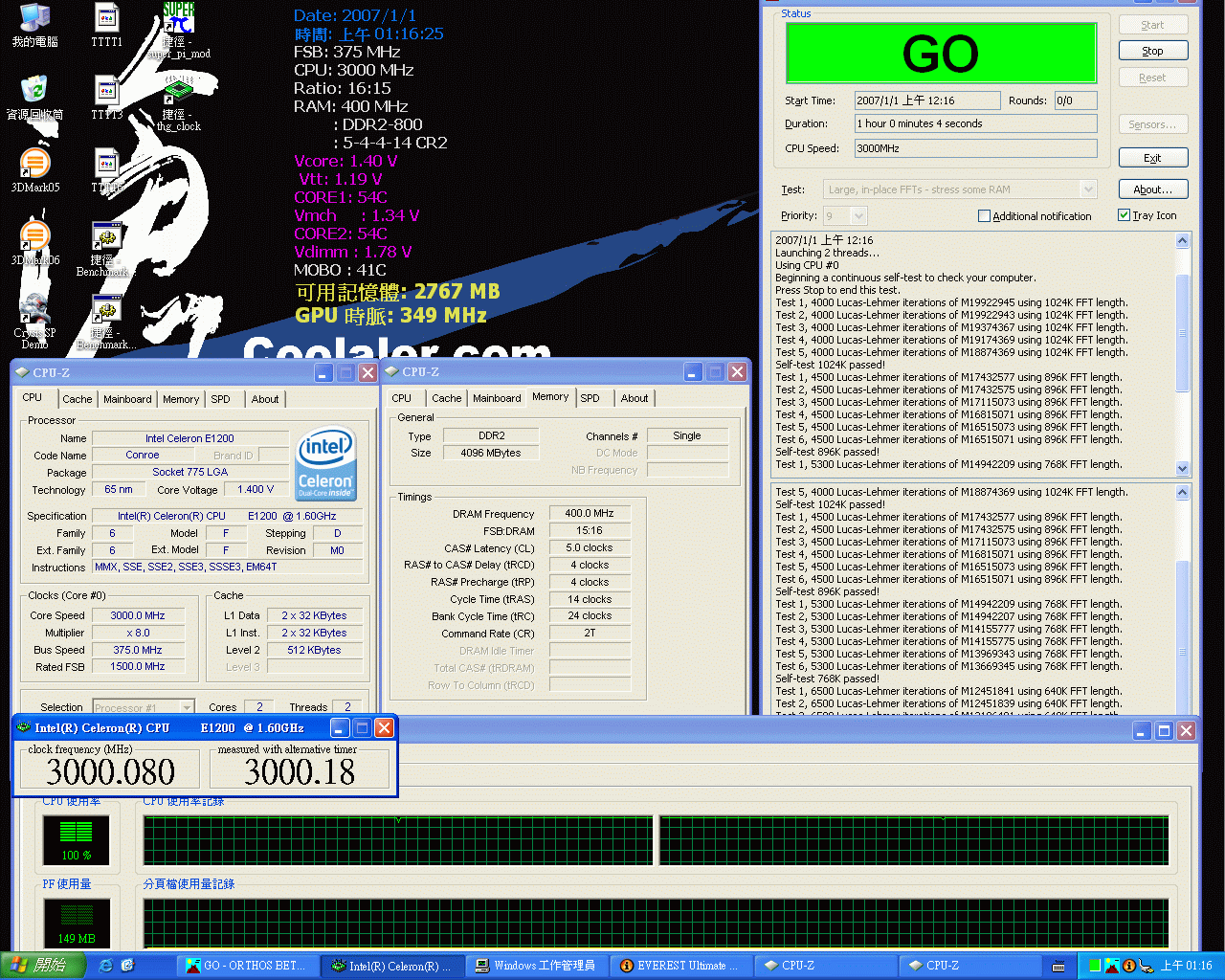Toggle the Tray Icon checkbox
Screen dimensions: 1225x980
pos(1125,215)
